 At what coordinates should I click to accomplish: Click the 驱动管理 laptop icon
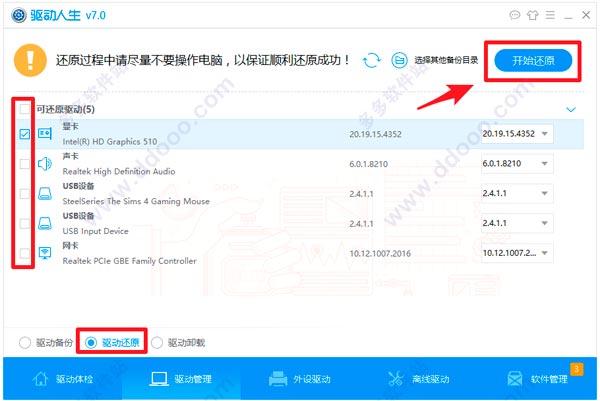pyautogui.click(x=158, y=379)
